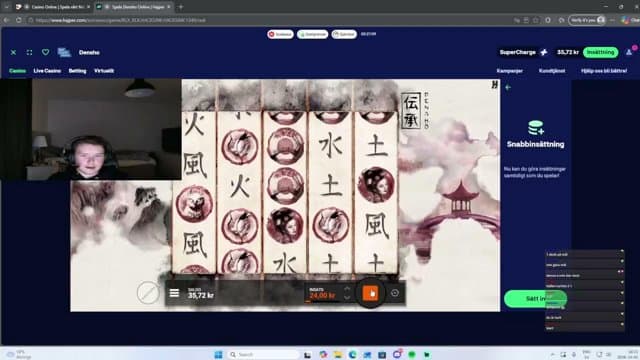Click the third pill button in top bar
The image size is (640, 360).
[x=344, y=34]
